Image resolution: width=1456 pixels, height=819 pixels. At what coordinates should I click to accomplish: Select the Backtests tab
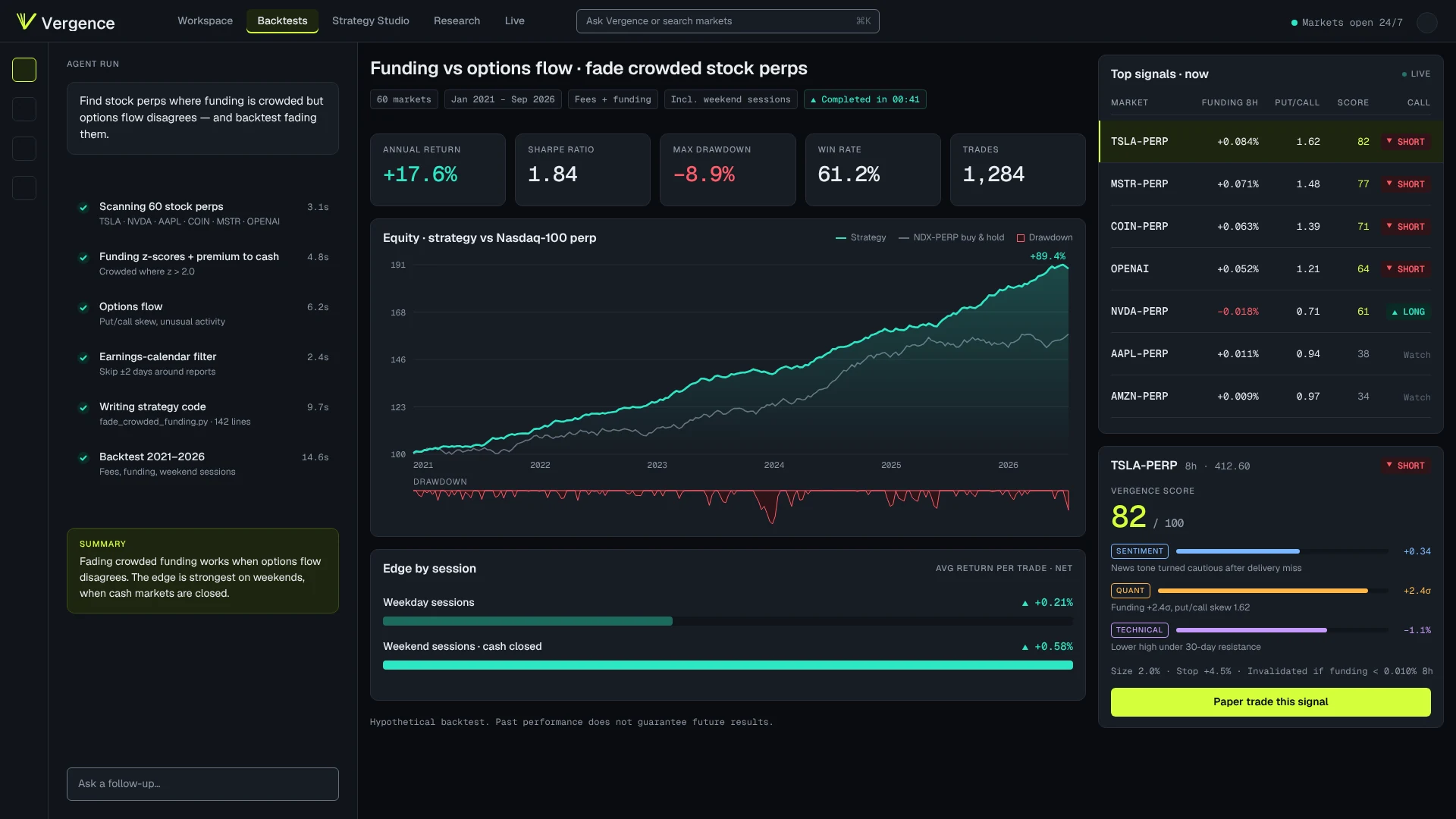click(x=282, y=21)
